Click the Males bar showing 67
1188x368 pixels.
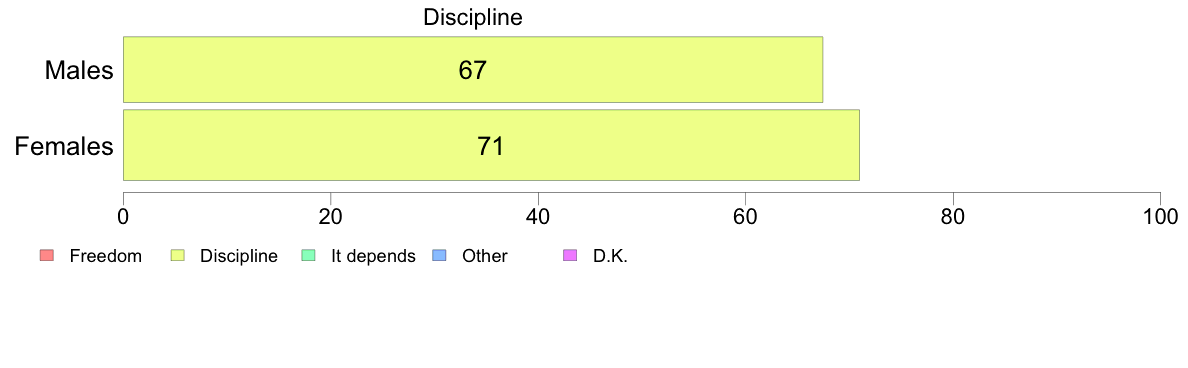coord(473,70)
